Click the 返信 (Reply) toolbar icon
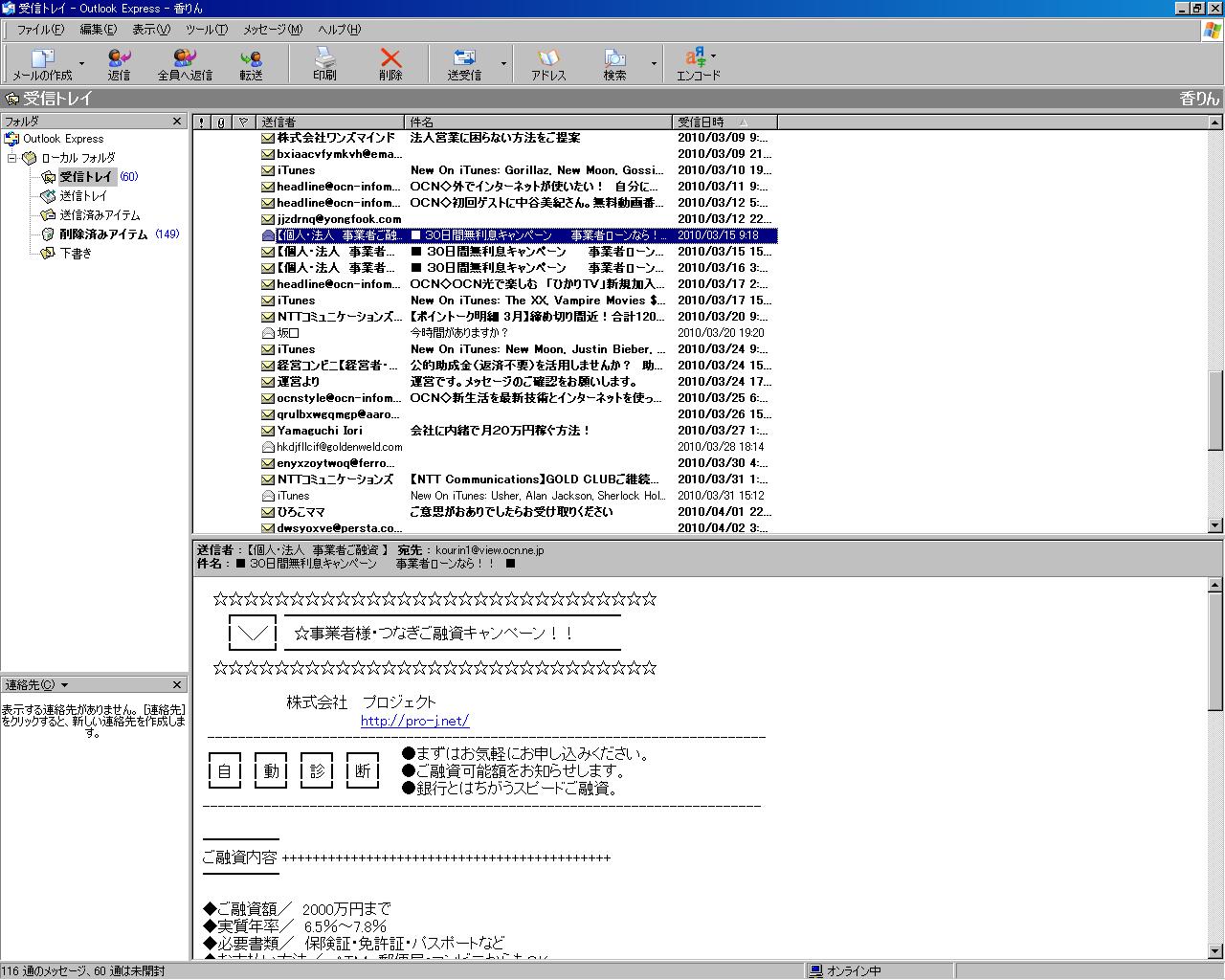1225x980 pixels. (x=120, y=64)
